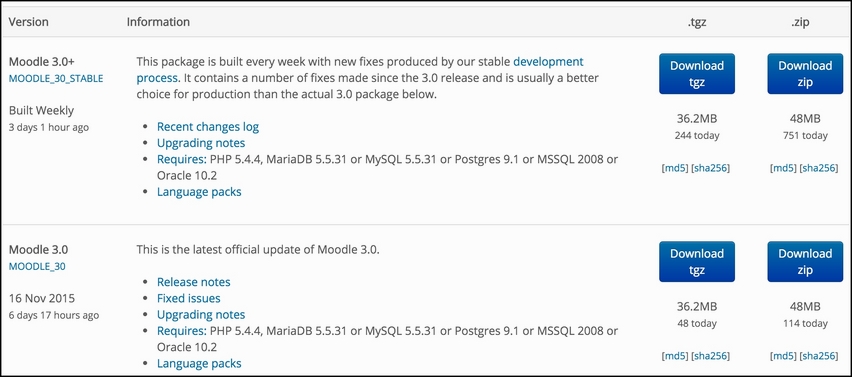The height and width of the screenshot is (377, 852).
Task: Open the MOODLE_30_STABLE branch link
Action: click(x=56, y=79)
